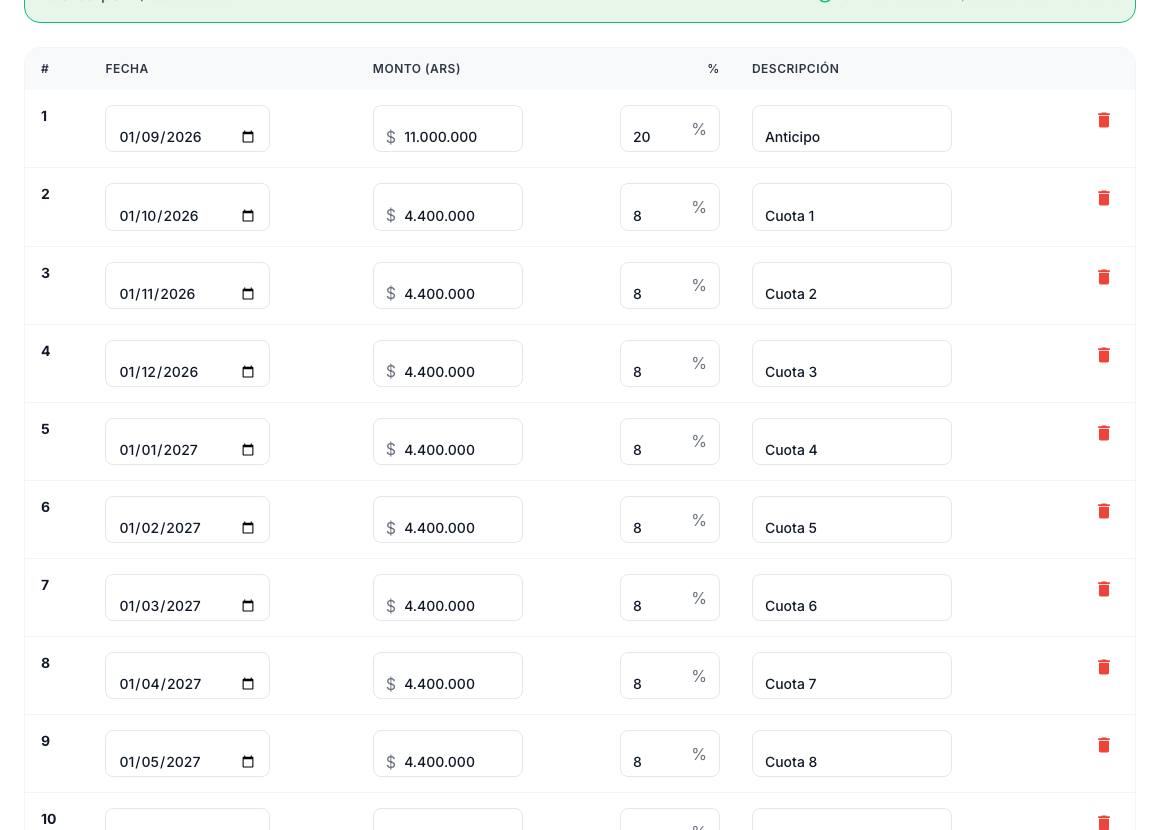
Task: Edit the percentage field for Cuota 1
Action: pos(670,207)
